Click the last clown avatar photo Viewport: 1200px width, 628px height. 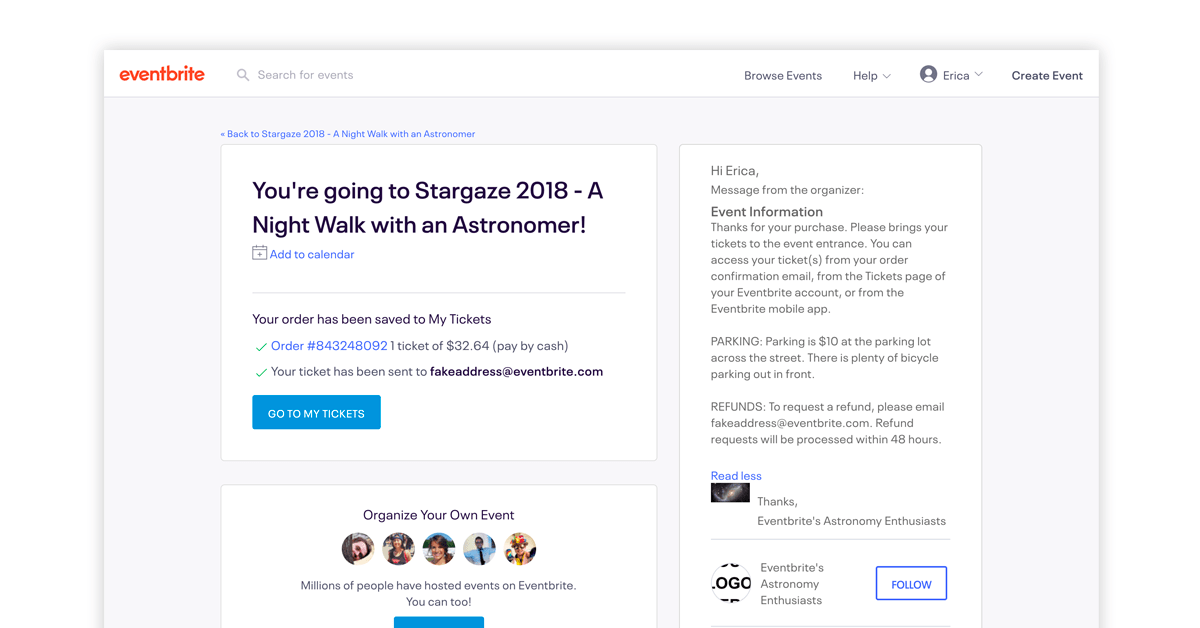tap(520, 549)
